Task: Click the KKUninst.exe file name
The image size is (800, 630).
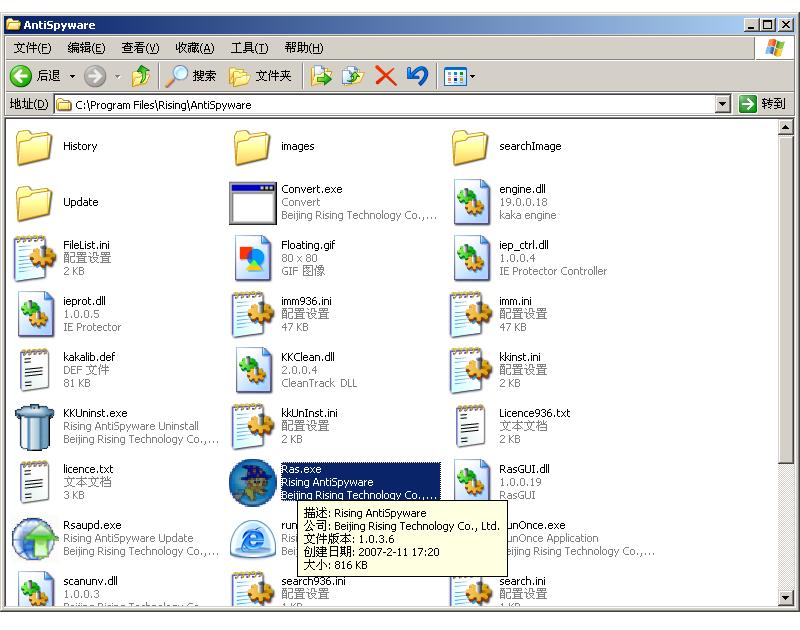Action: click(95, 413)
